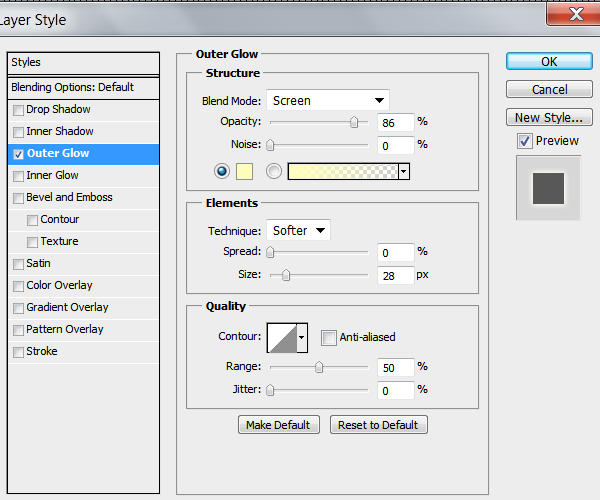Viewport: 600px width, 500px height.
Task: Select Blending Options: Default
Action: [x=83, y=87]
